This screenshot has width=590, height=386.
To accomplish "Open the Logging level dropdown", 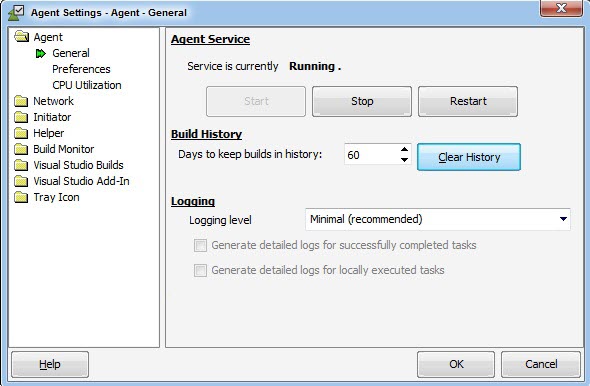I will click(438, 219).
